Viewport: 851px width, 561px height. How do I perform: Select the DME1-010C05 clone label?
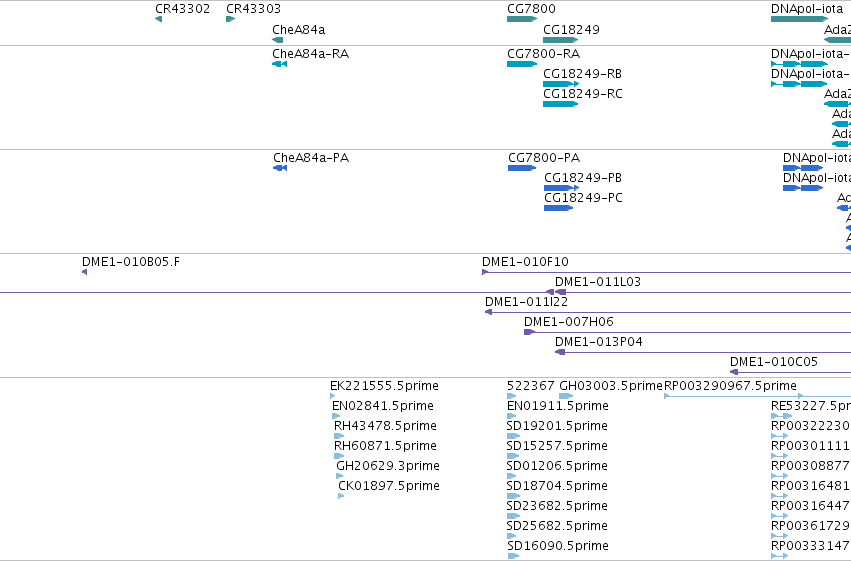[774, 362]
